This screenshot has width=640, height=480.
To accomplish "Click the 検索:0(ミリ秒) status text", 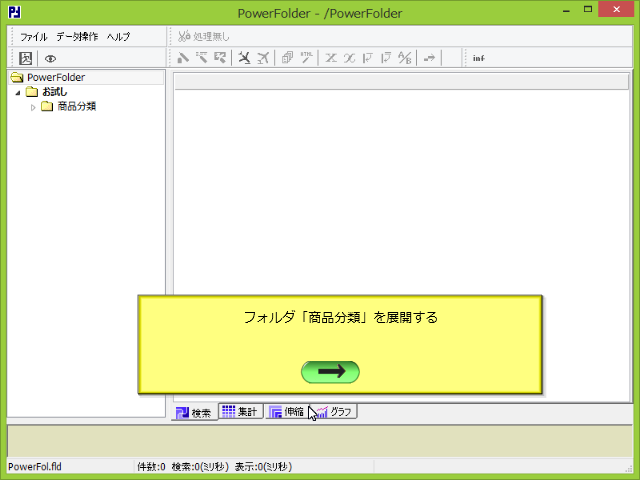I will (x=200, y=467).
